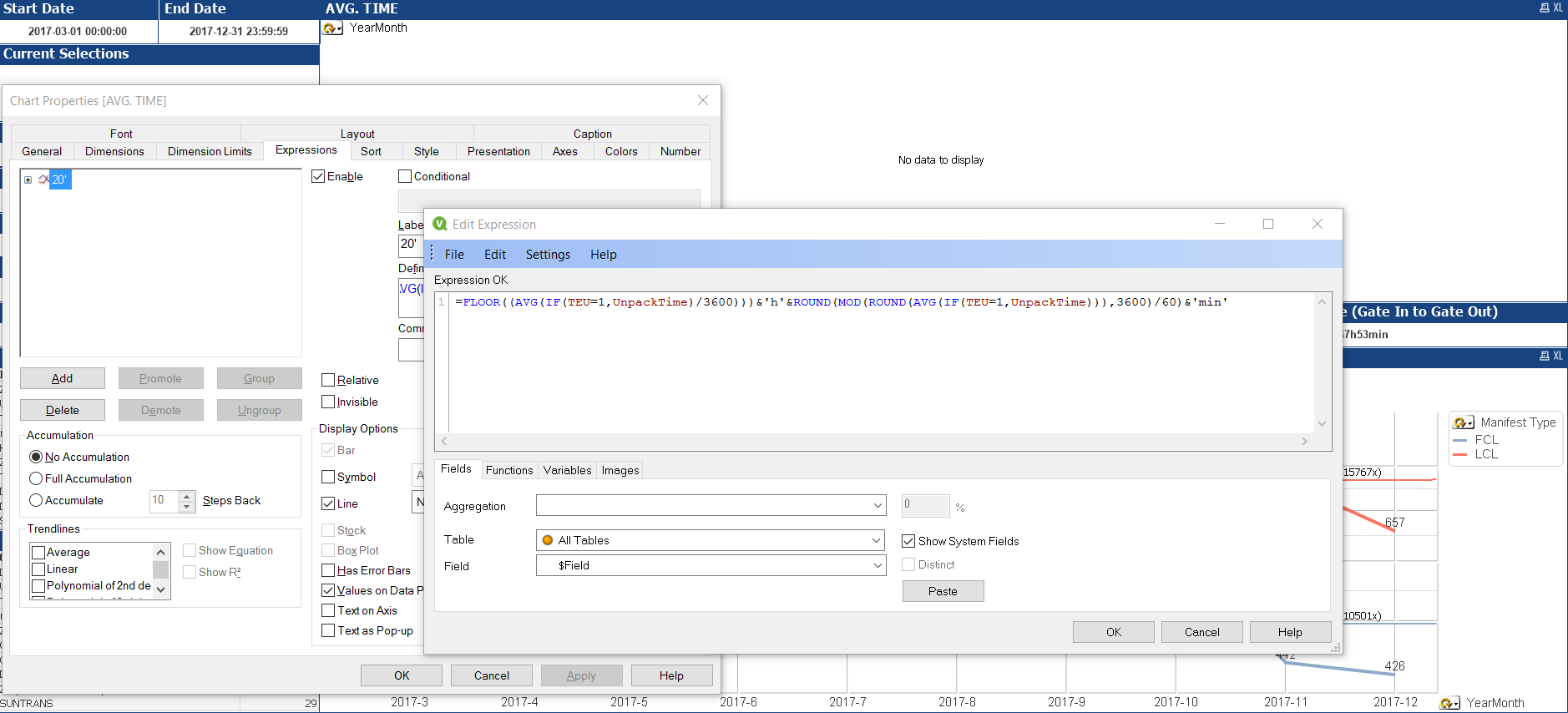1568x713 pixels.
Task: Click the cycle icon next to top YearMonth label
Action: 332,28
